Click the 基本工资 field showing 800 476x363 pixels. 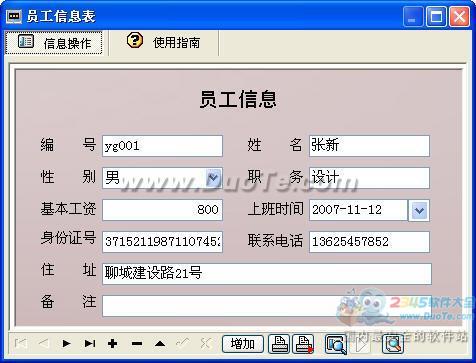point(162,210)
